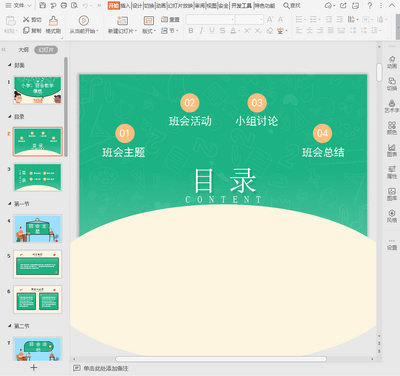Toggle Strikethrough S formatting button

(x=223, y=31)
